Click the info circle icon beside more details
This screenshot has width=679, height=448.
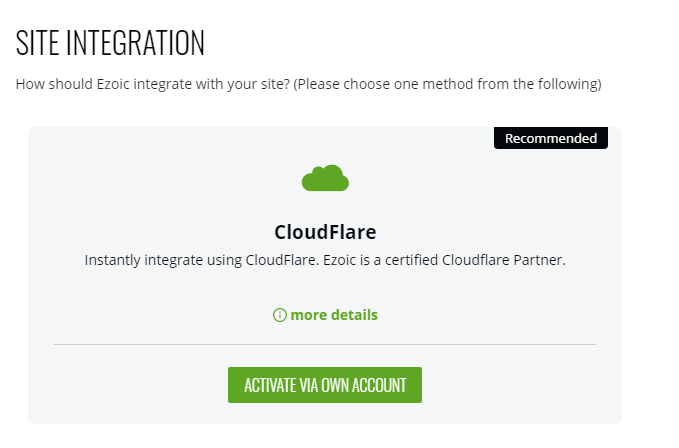(280, 315)
